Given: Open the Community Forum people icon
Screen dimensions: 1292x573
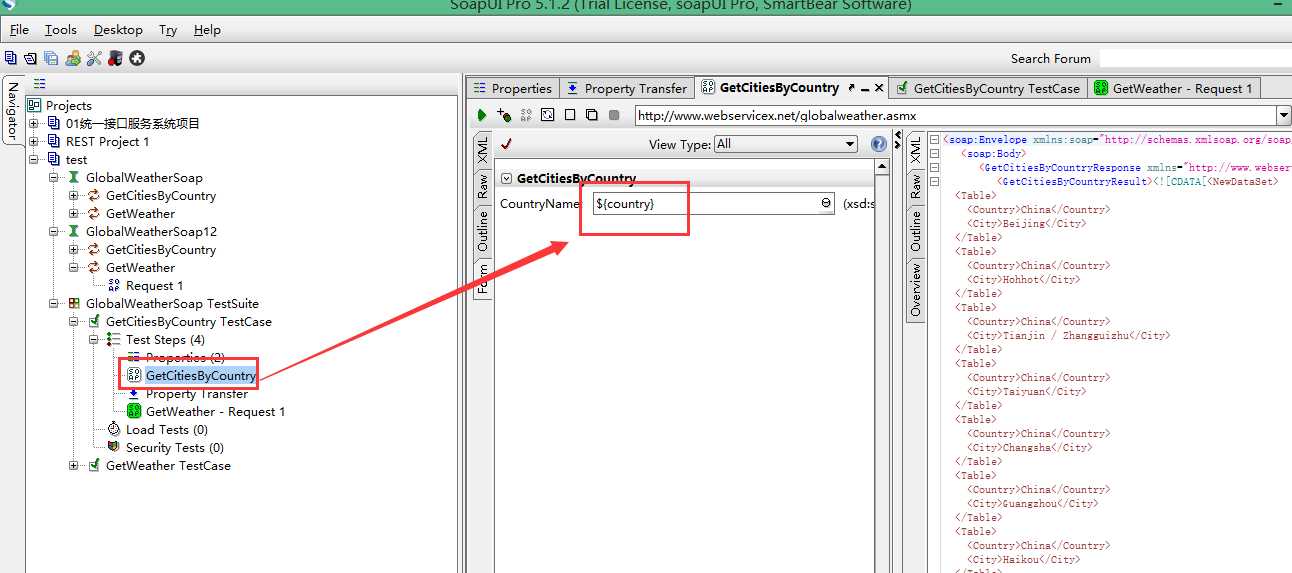Looking at the screenshot, I should click(x=73, y=58).
